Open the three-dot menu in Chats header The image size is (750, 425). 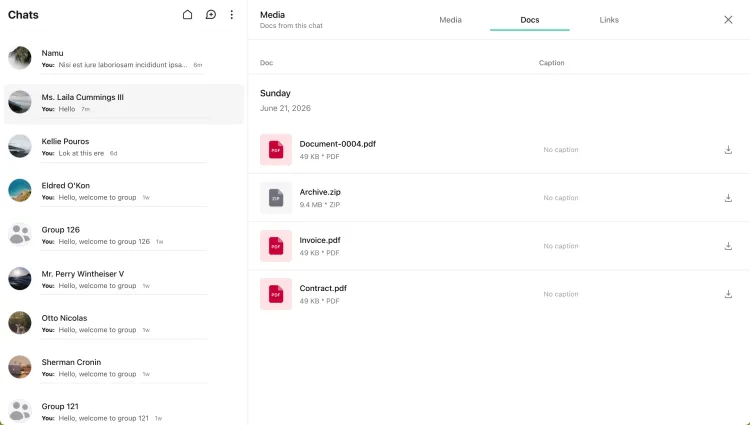click(232, 15)
